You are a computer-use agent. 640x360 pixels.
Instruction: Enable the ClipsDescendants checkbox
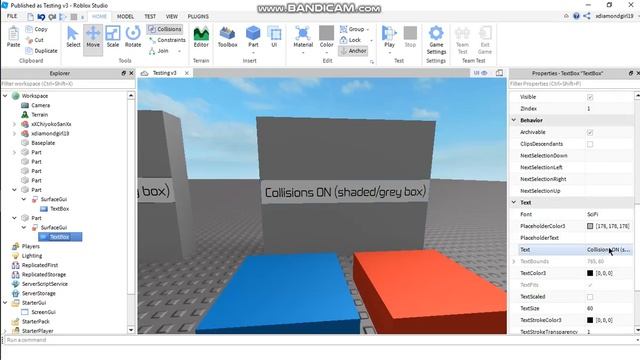click(590, 144)
